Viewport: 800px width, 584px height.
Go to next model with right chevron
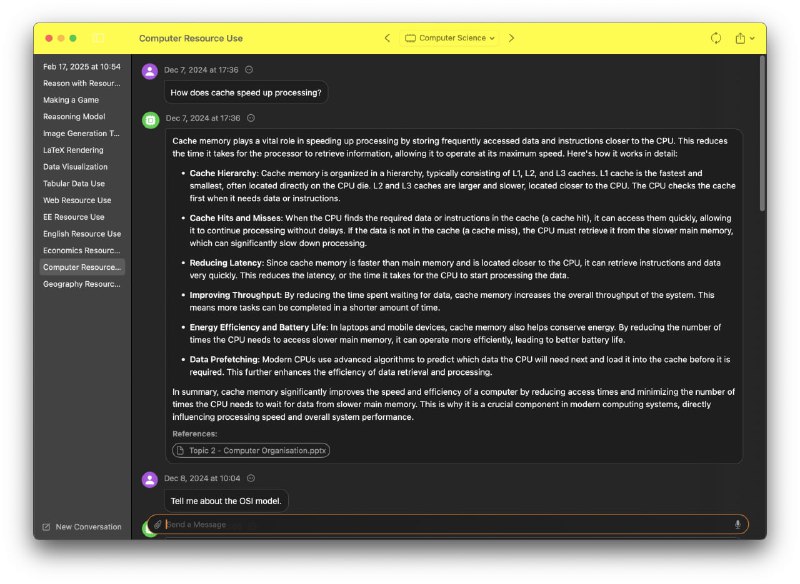pyautogui.click(x=511, y=38)
